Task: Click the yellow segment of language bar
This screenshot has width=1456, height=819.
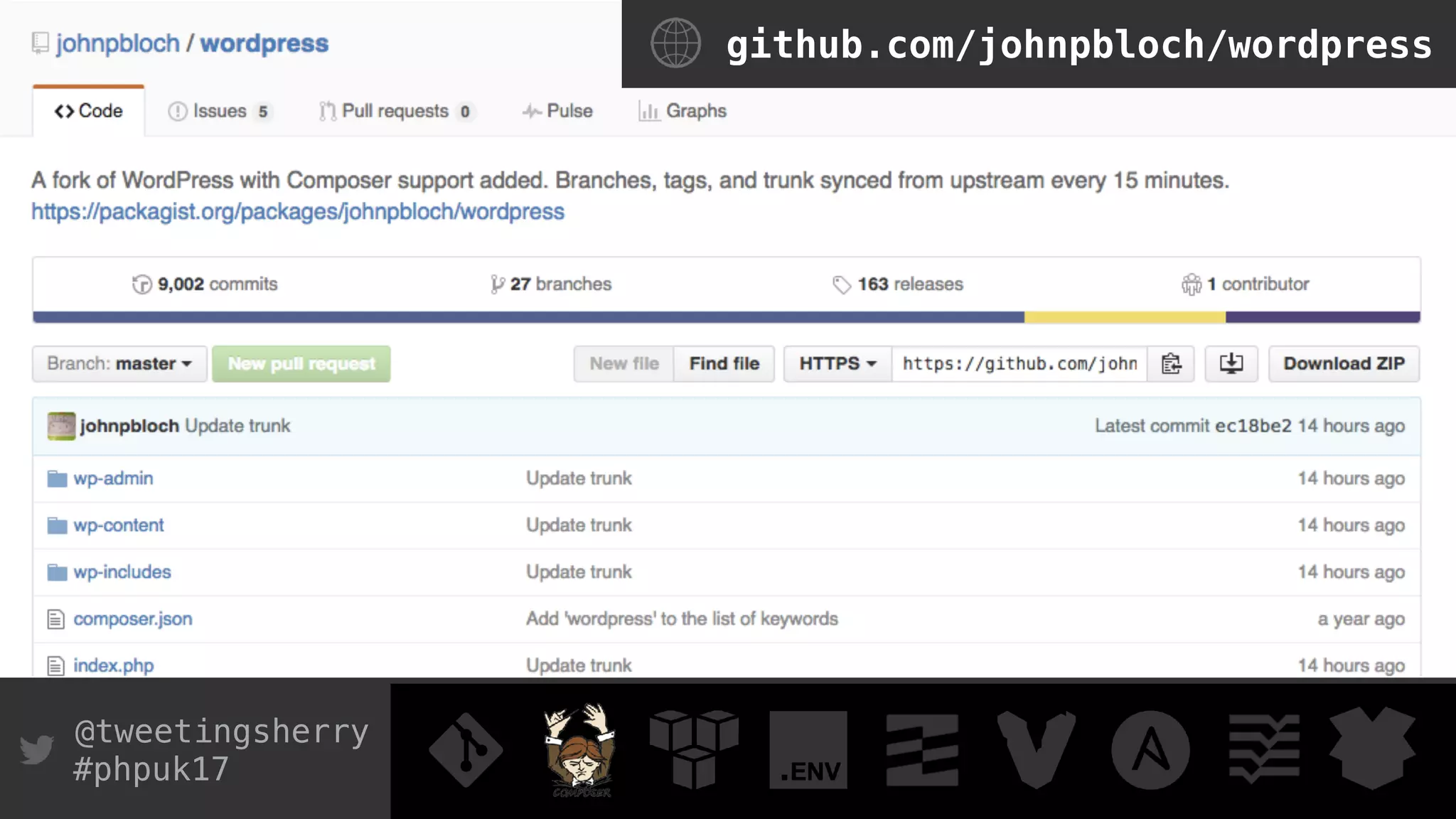Action: click(x=1125, y=317)
